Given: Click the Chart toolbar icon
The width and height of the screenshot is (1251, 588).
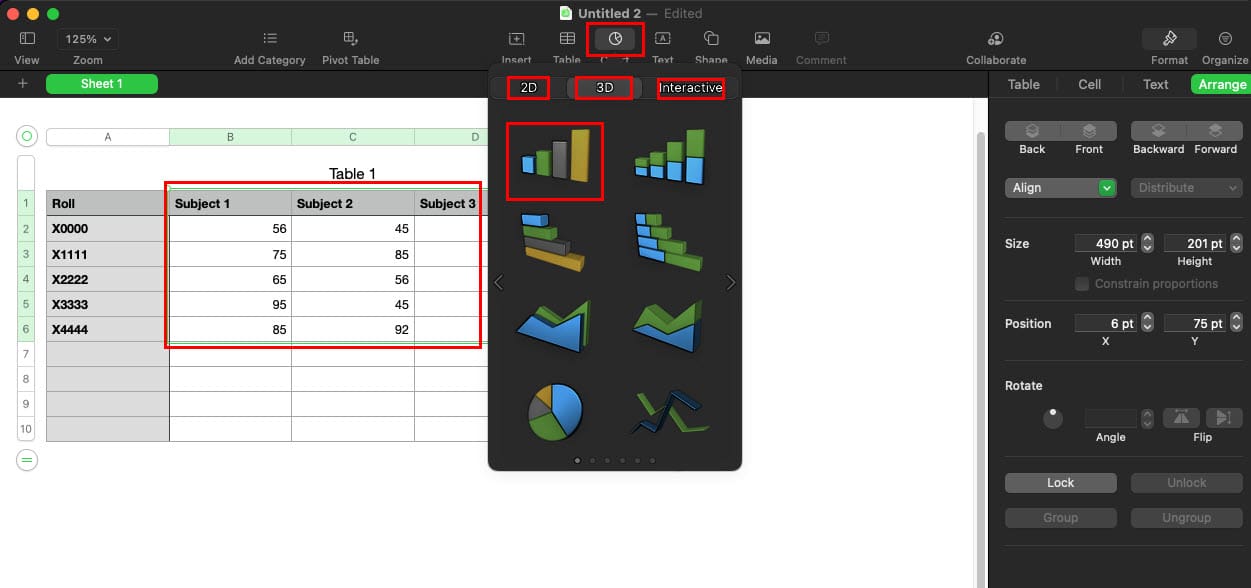Looking at the screenshot, I should [x=615, y=39].
